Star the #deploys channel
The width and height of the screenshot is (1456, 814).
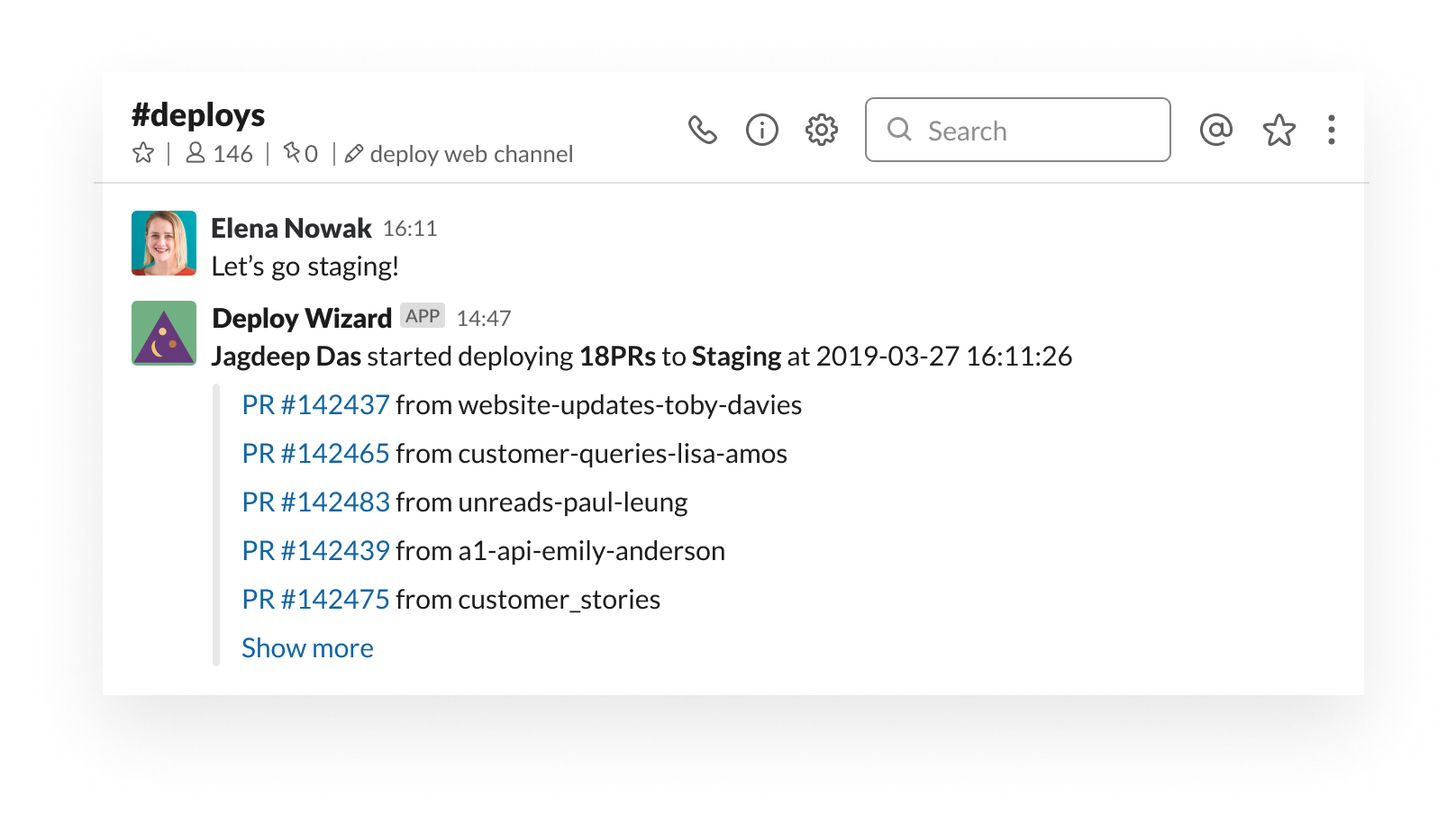pyautogui.click(x=143, y=154)
